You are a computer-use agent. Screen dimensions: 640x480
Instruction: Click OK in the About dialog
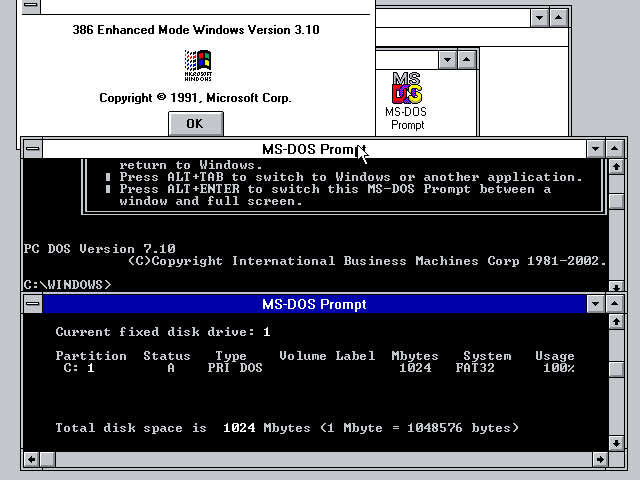(x=196, y=123)
